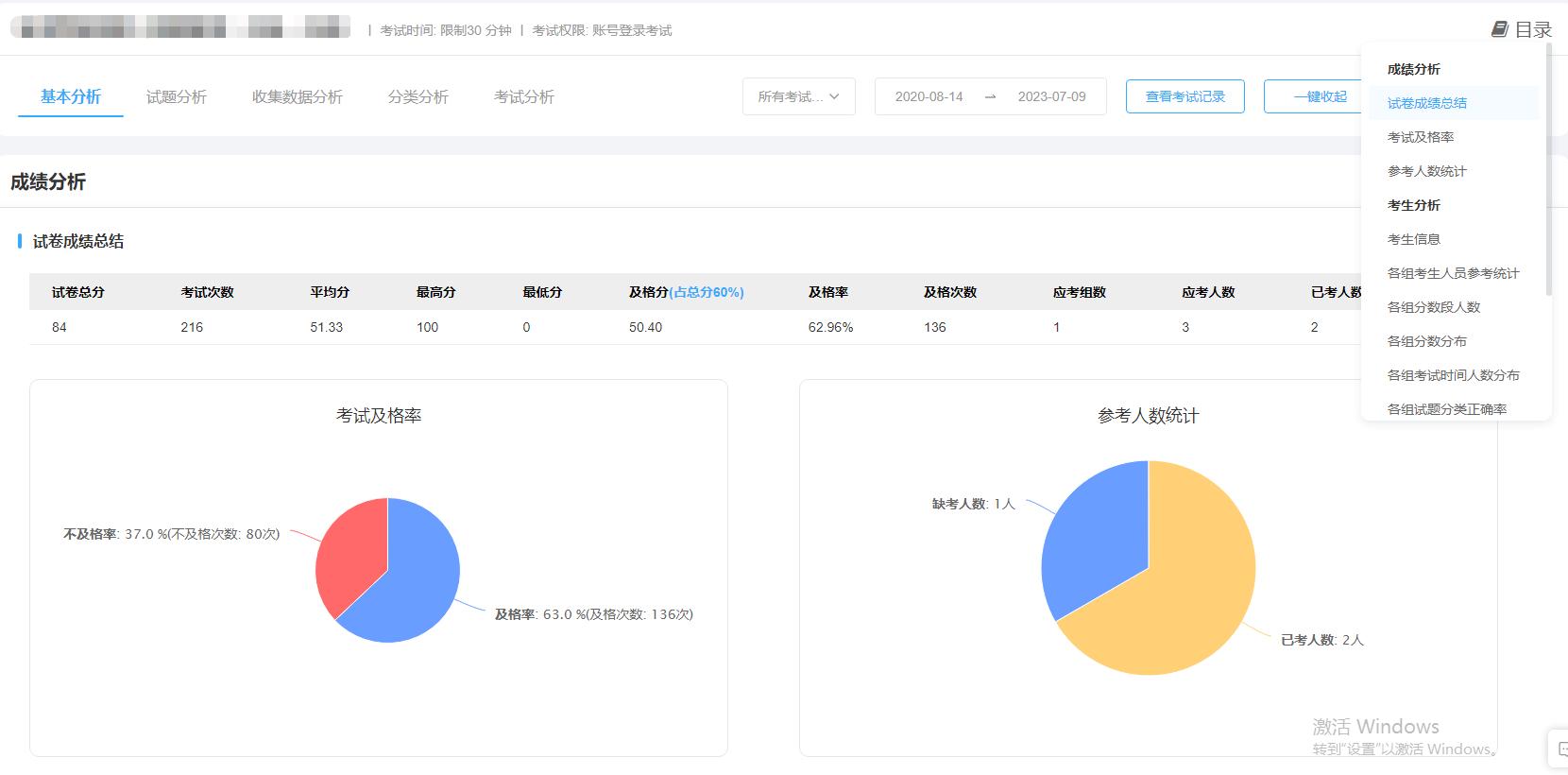Image resolution: width=1568 pixels, height=775 pixels.
Task: Jump to 各组考生人员参考统计 entry
Action: 1454,273
